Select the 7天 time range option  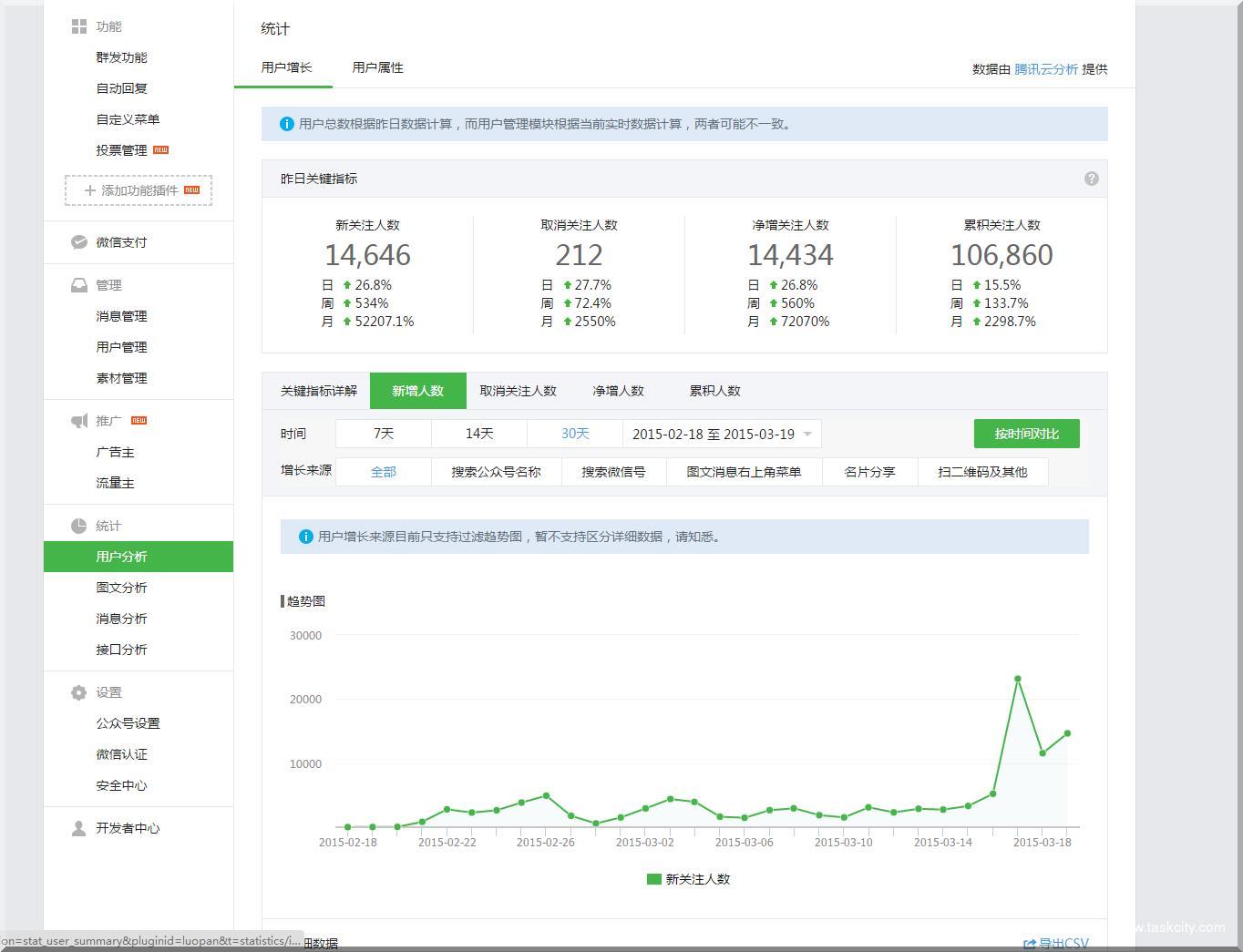point(383,434)
